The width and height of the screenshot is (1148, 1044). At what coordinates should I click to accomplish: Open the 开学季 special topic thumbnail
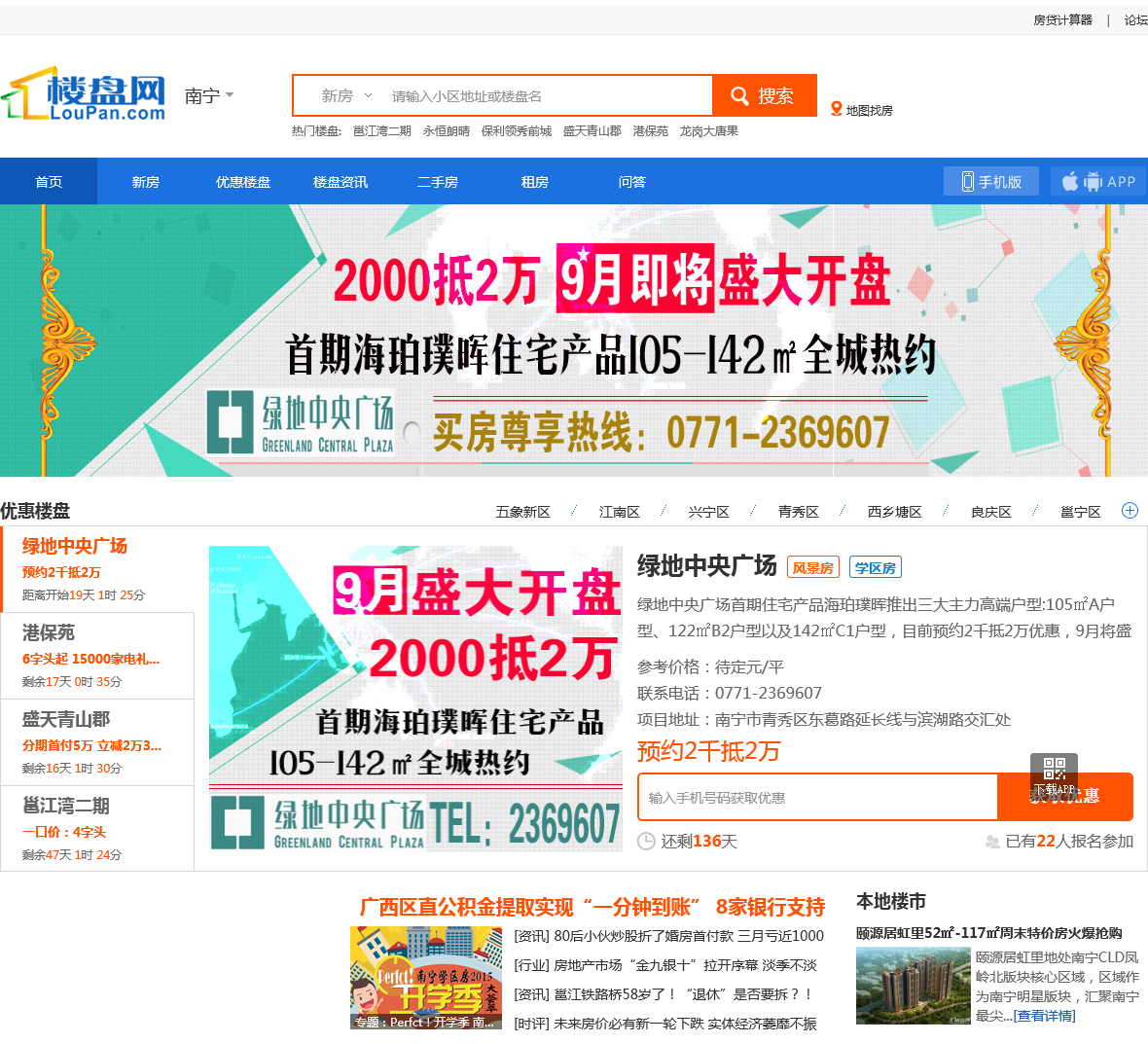click(425, 978)
